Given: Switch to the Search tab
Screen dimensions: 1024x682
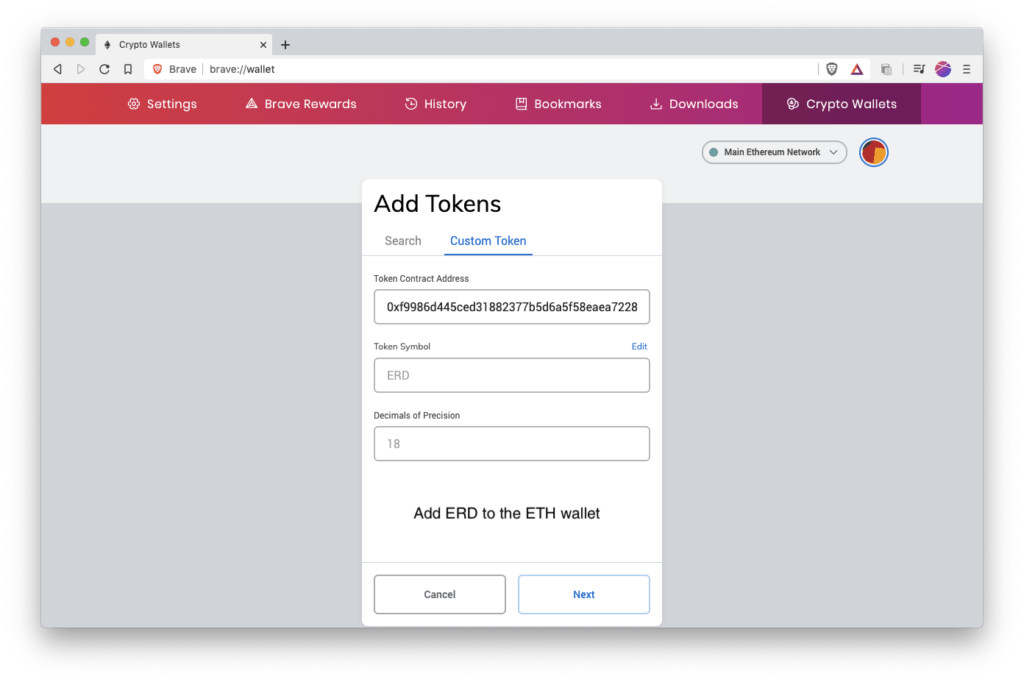Looking at the screenshot, I should 403,241.
